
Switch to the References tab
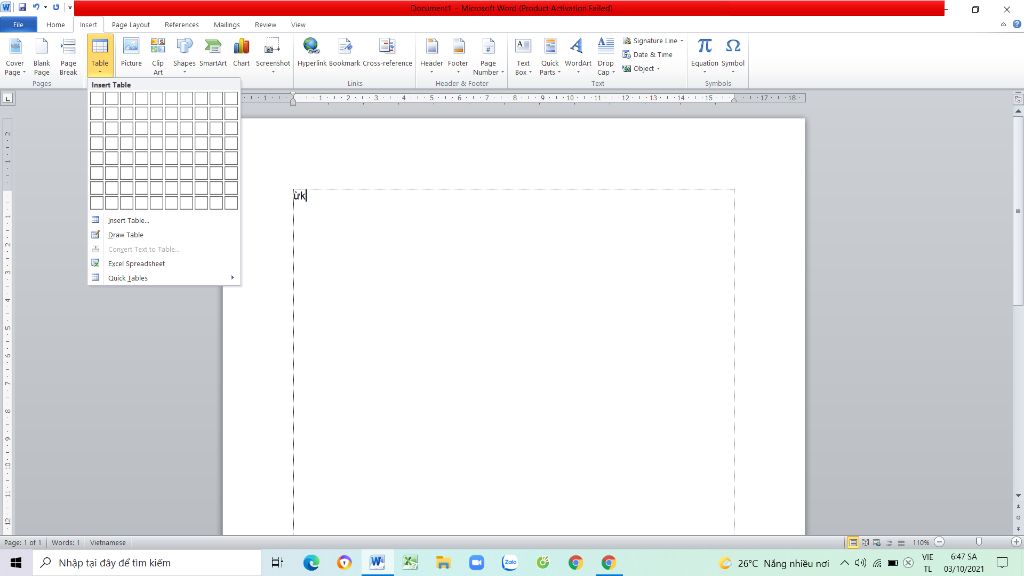pyautogui.click(x=182, y=25)
